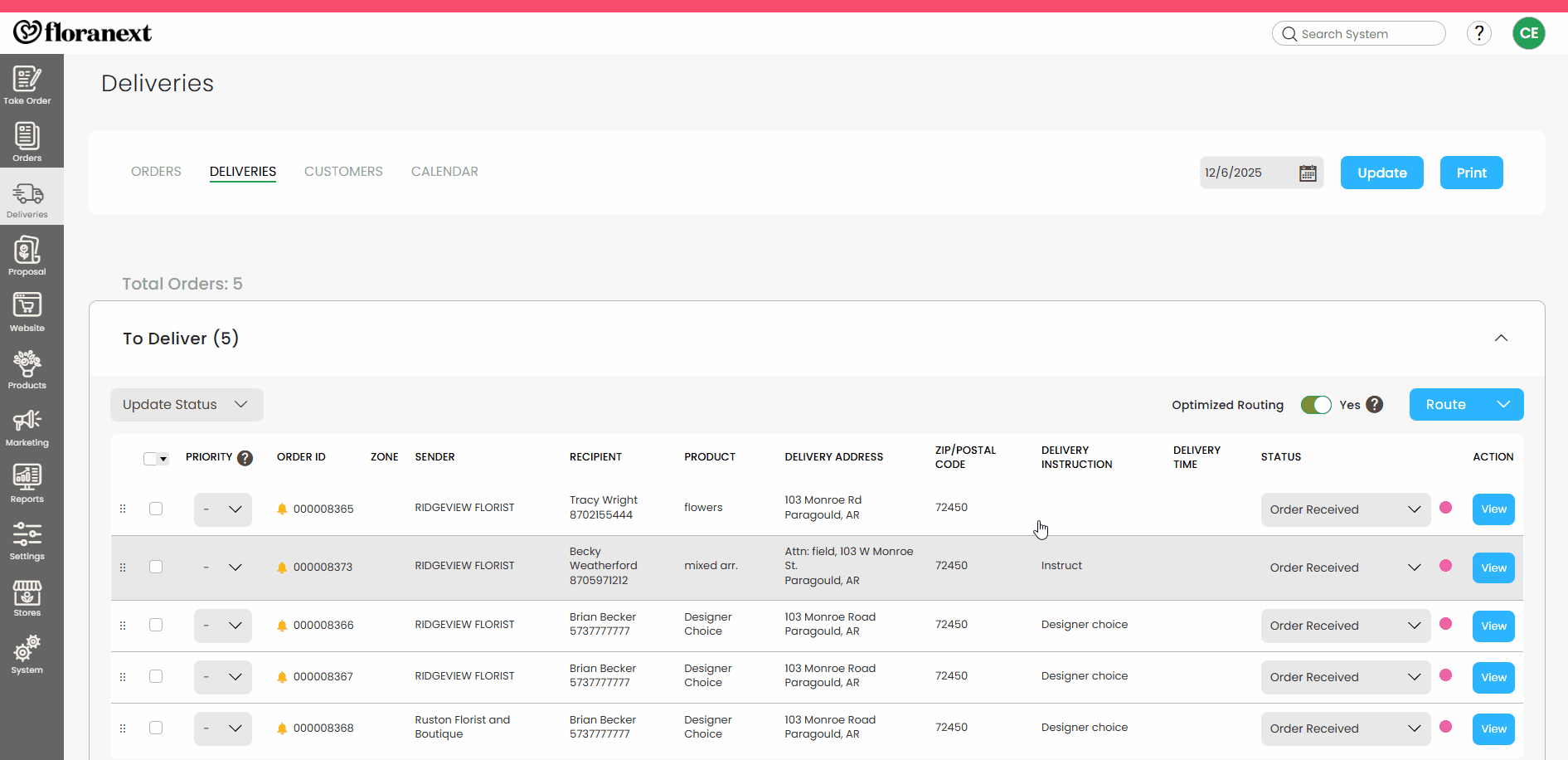
Task: Check the box for order 000008368
Action: 156,728
